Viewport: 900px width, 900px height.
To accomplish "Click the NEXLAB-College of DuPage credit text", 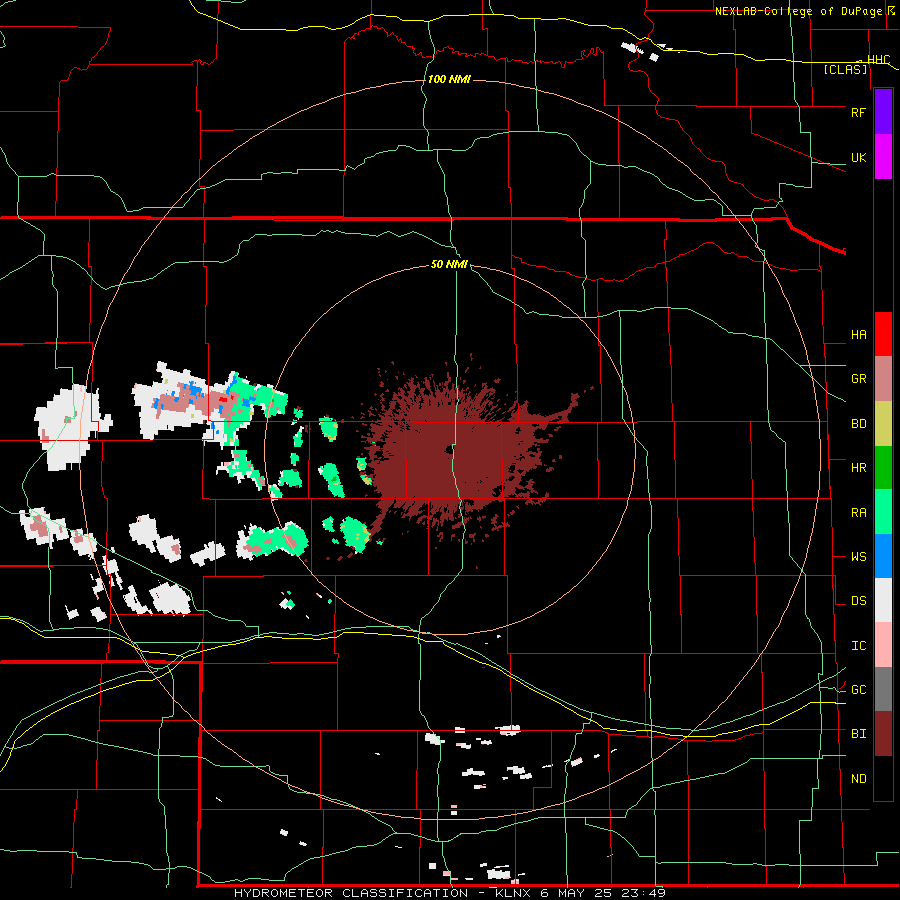I will point(798,11).
